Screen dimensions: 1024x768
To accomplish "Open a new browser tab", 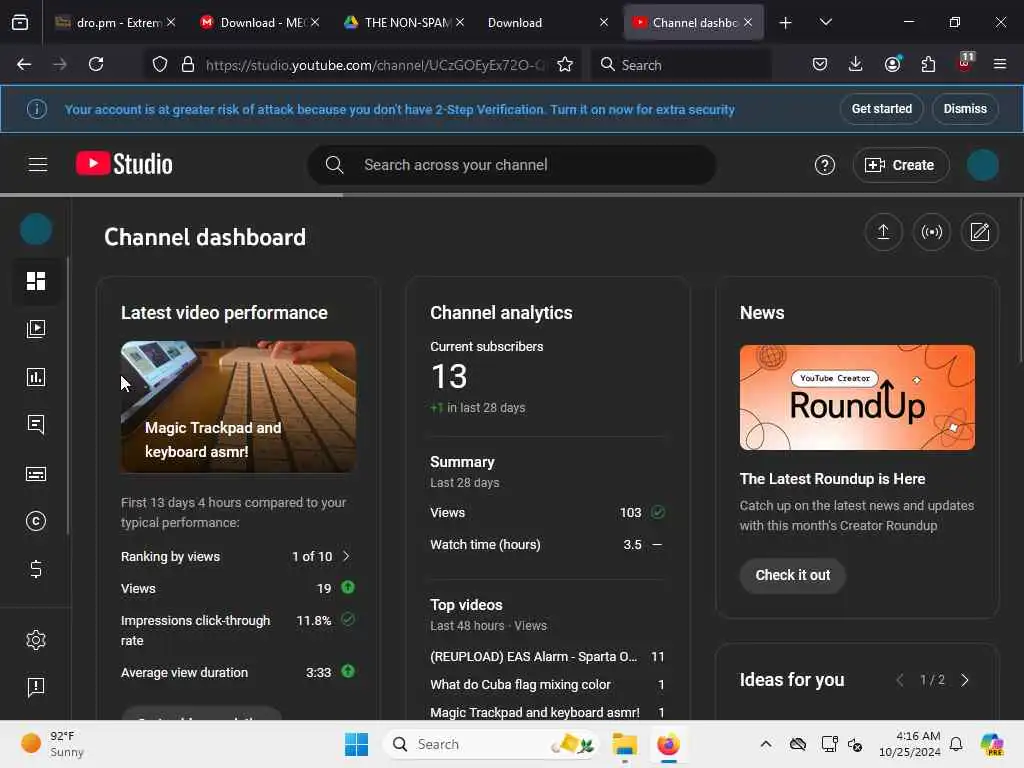I will [786, 23].
